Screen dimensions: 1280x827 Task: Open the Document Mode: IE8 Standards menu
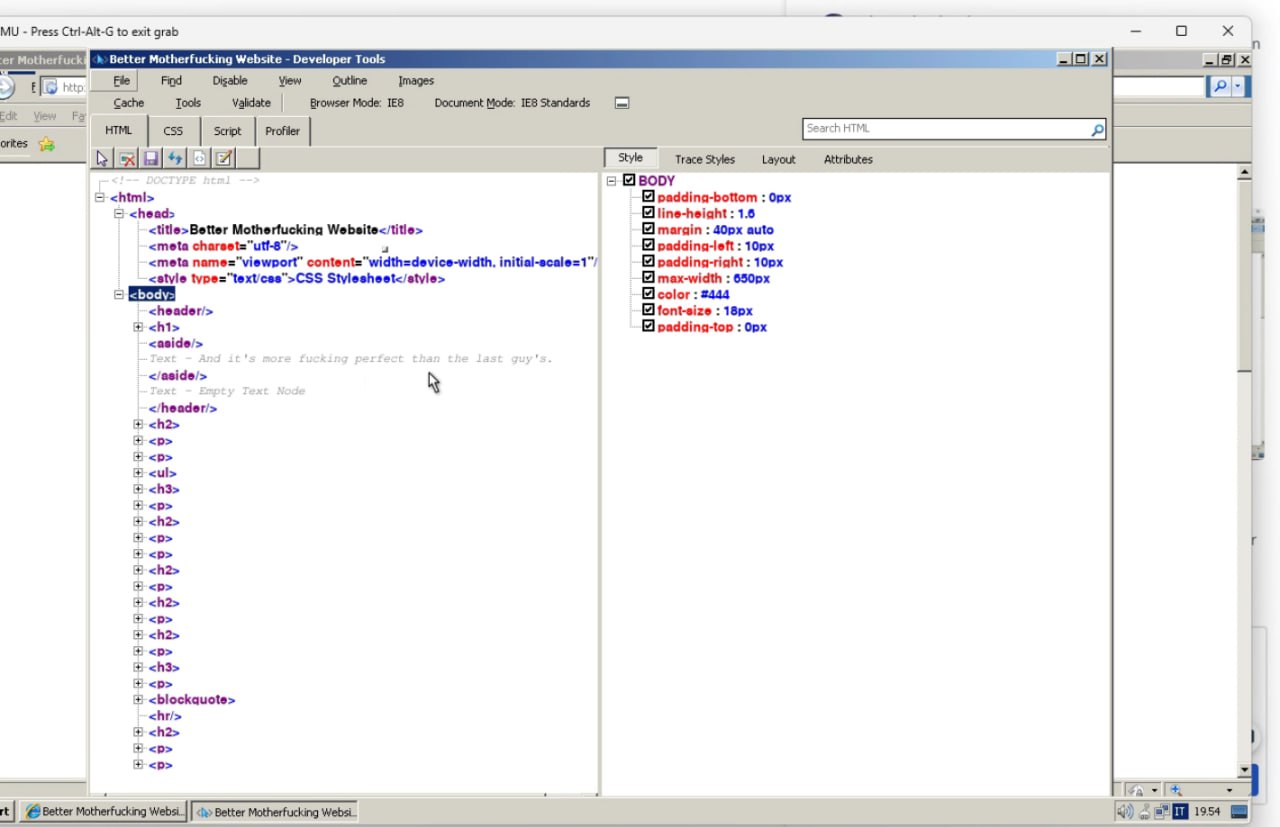pyautogui.click(x=512, y=103)
